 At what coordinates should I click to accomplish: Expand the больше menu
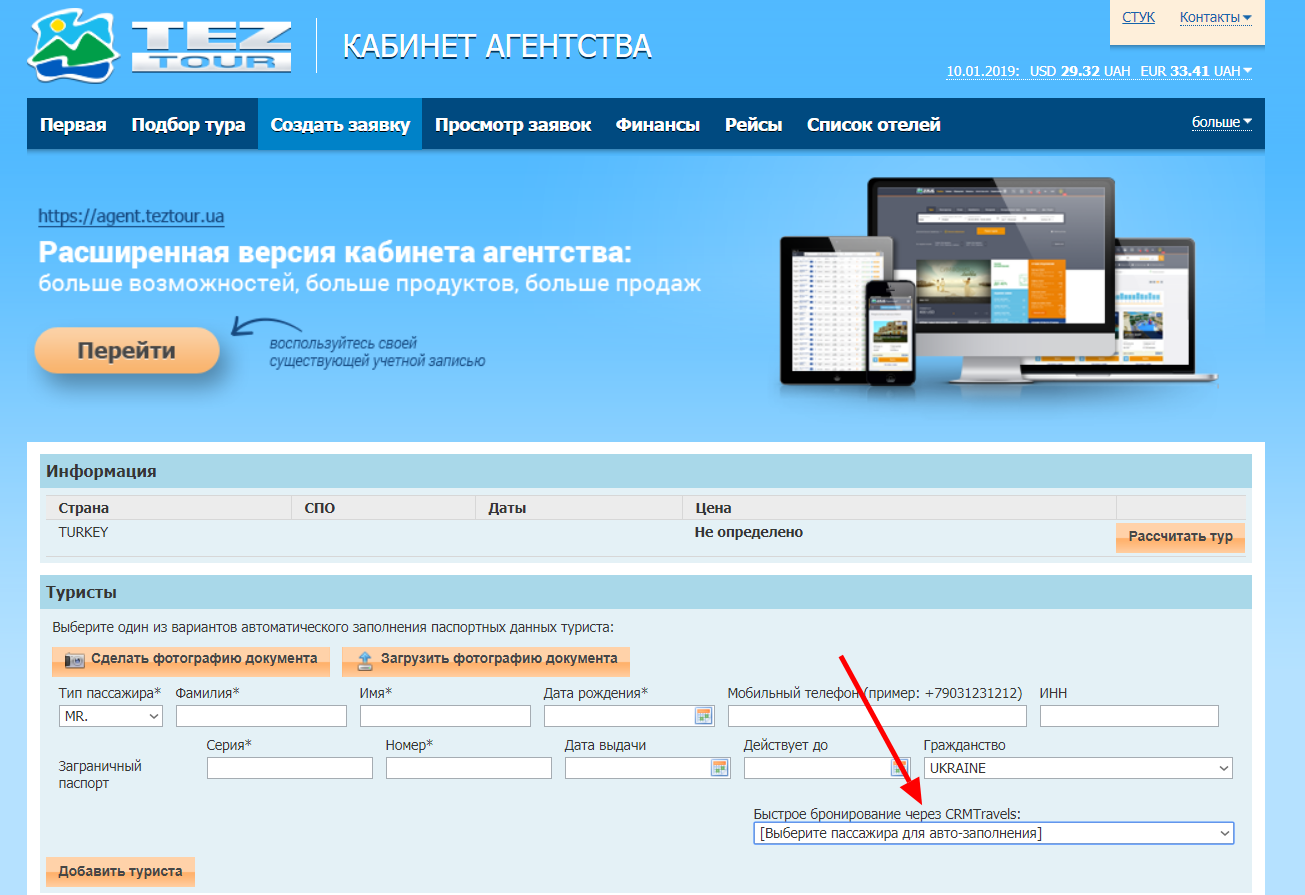click(1222, 123)
